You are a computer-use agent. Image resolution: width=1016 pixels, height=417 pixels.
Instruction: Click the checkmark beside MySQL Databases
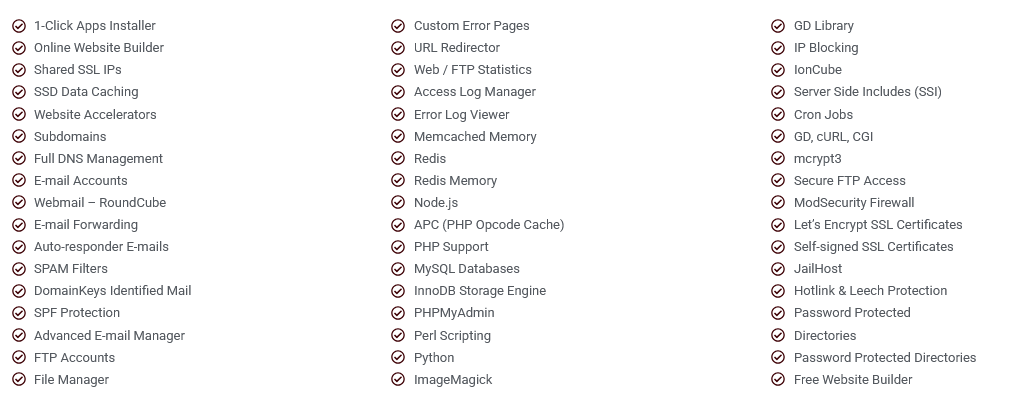coord(398,269)
